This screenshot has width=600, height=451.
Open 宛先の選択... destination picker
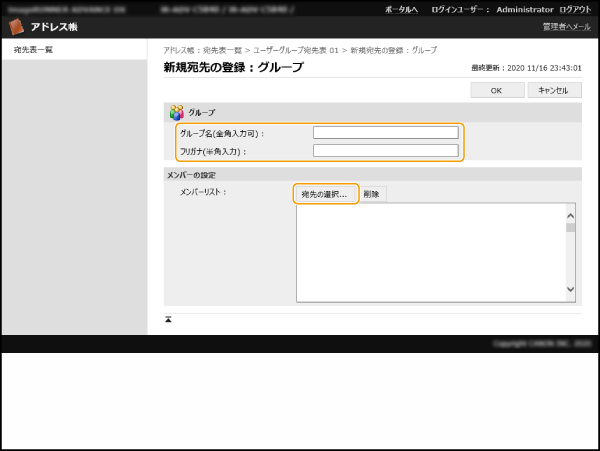[x=326, y=193]
